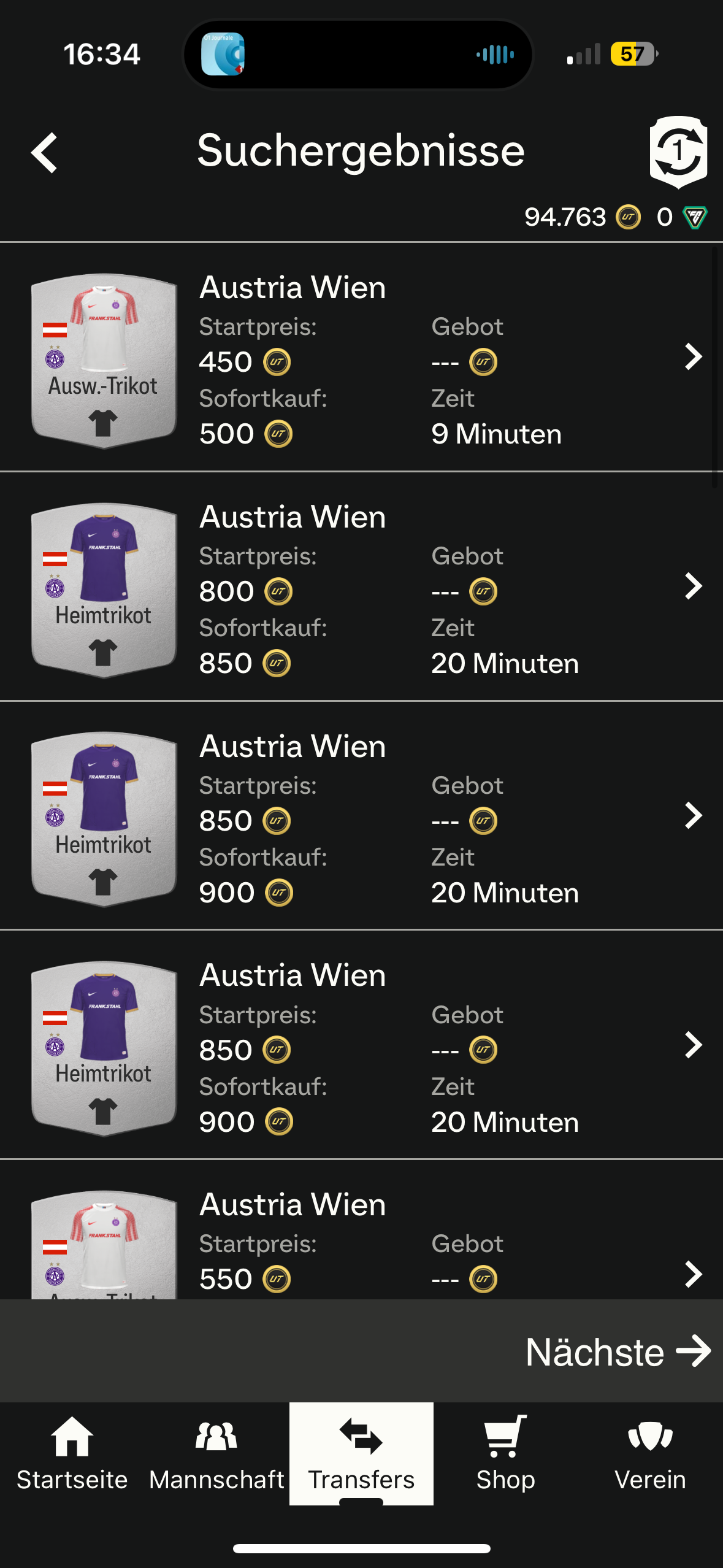Tap the UT coin balance icon
This screenshot has height=1568, width=723.
click(x=628, y=217)
